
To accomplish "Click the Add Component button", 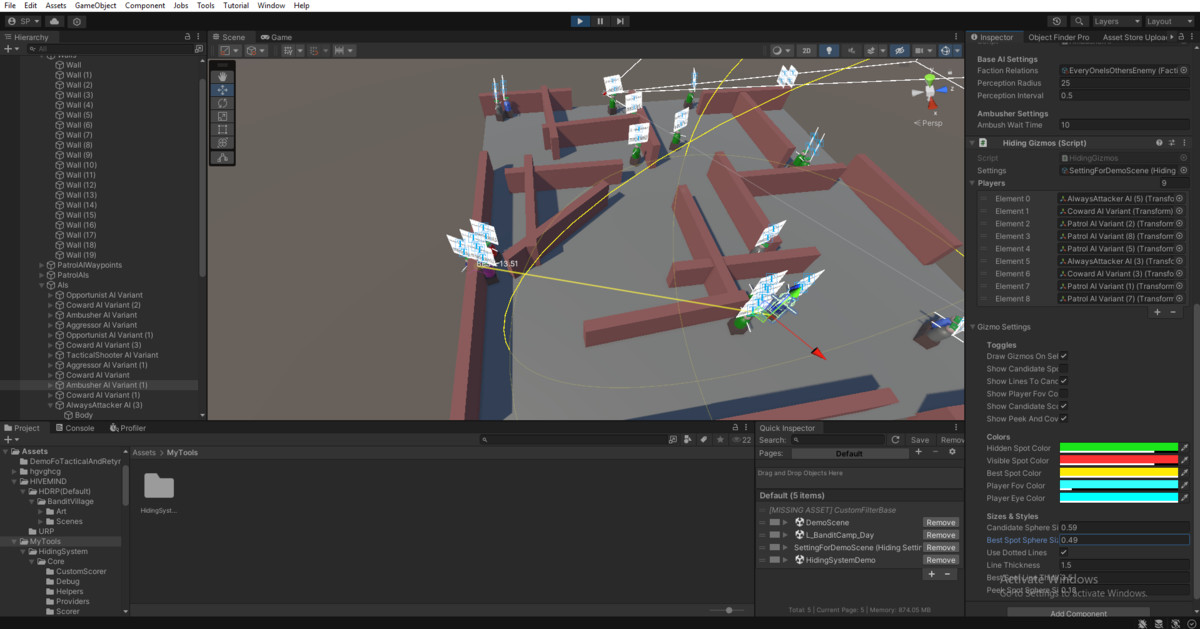I will [x=1077, y=613].
